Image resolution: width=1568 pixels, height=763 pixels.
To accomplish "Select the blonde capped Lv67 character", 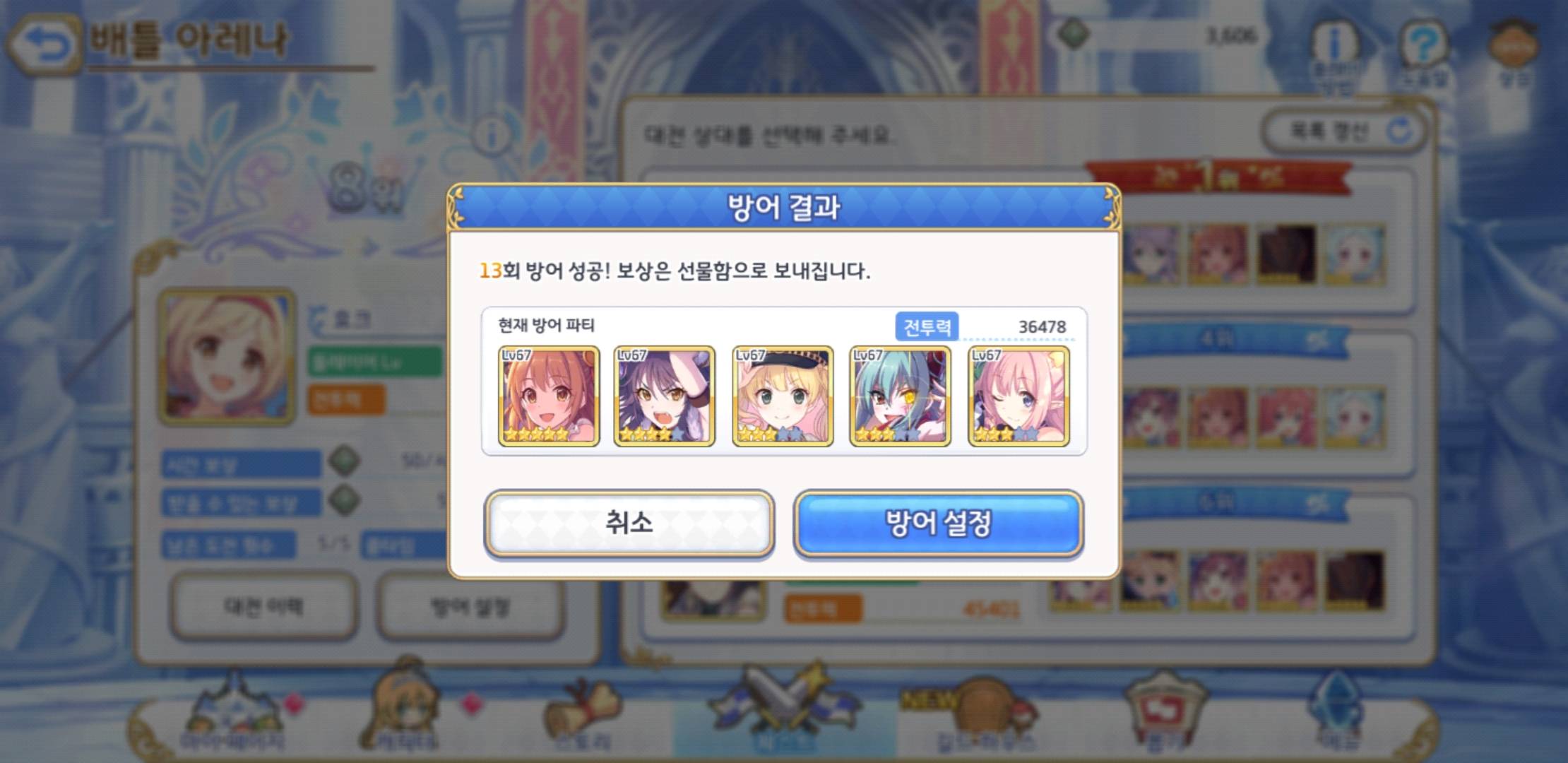I will [783, 396].
